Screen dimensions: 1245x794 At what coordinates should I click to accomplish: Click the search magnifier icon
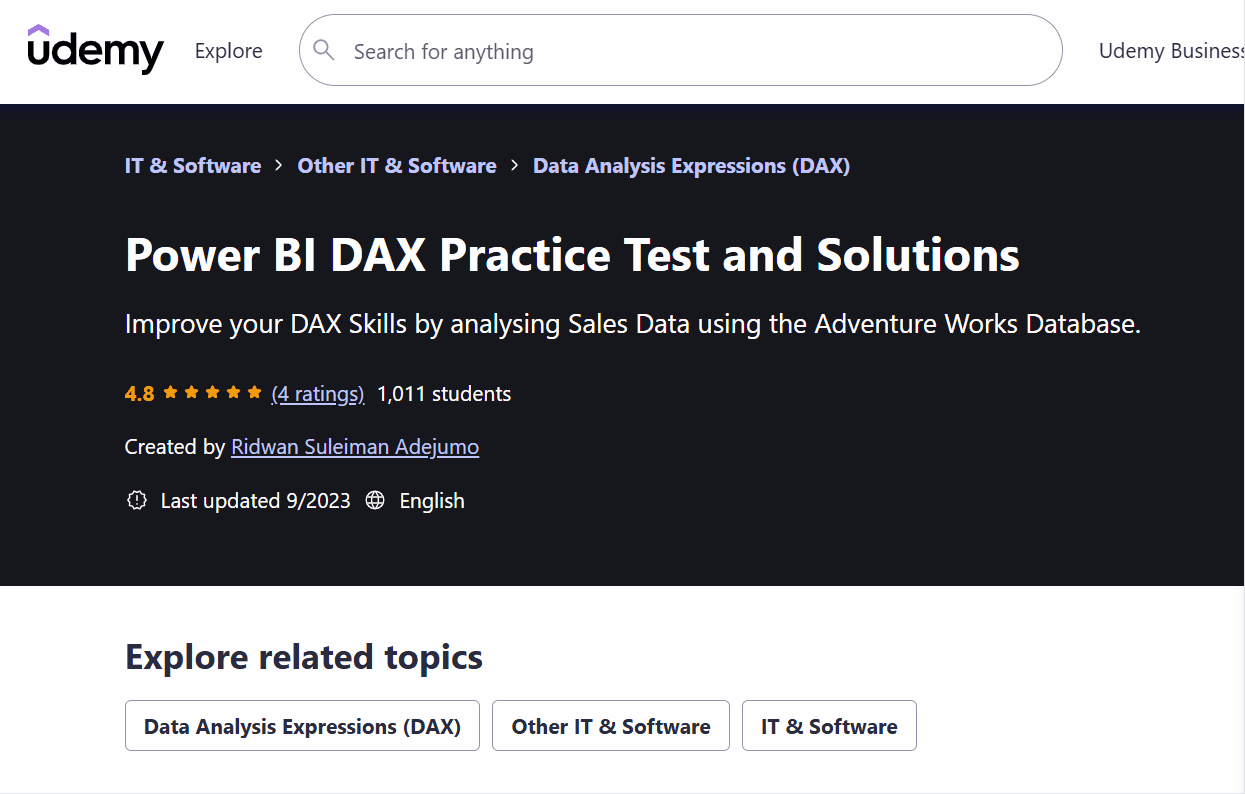click(323, 50)
